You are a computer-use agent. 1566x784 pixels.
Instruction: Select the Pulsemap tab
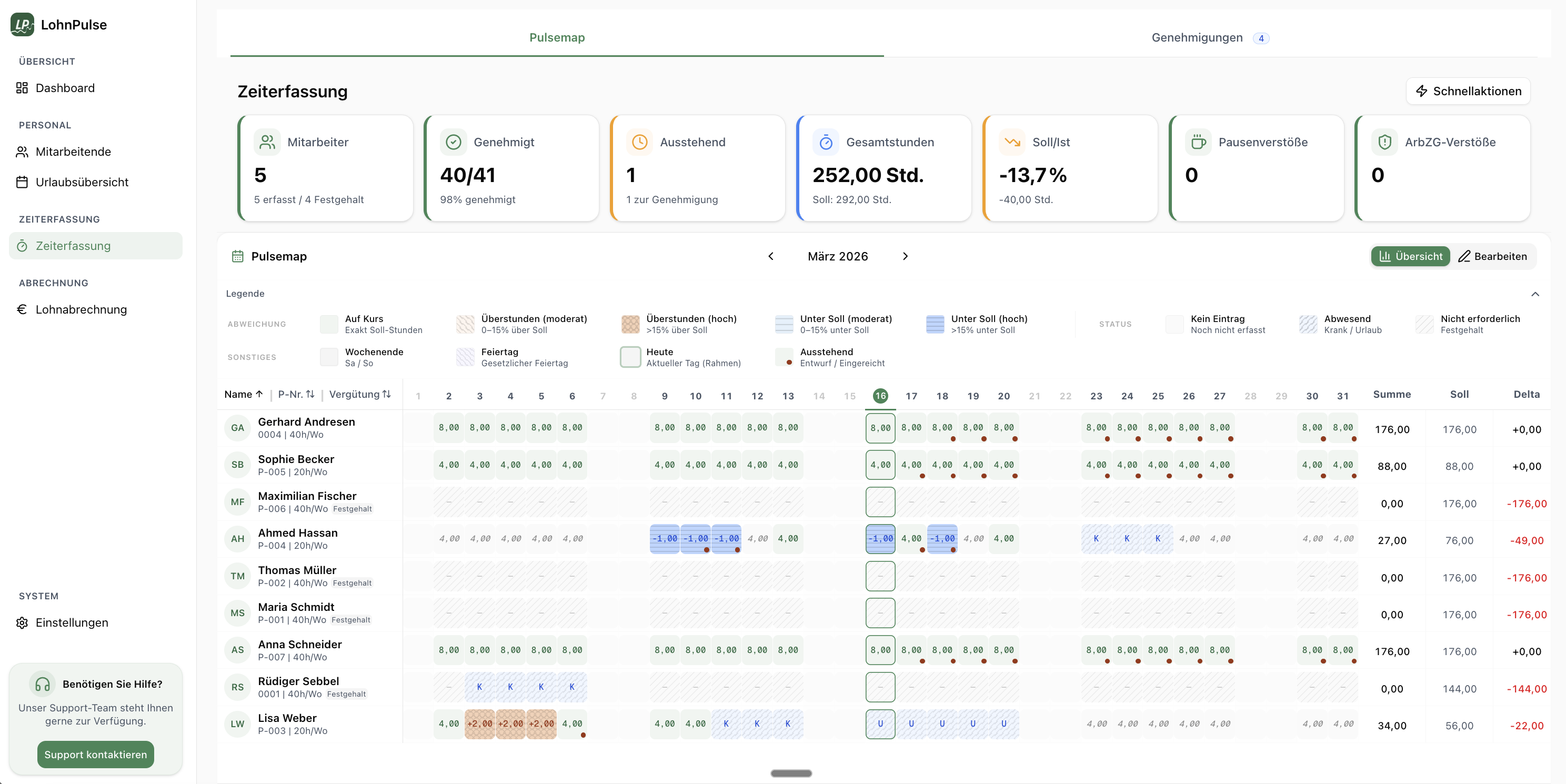[556, 38]
